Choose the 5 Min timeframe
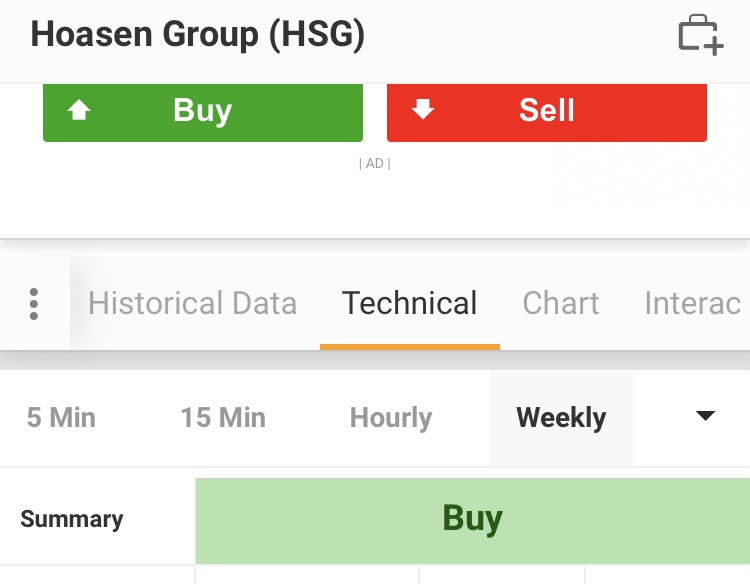 pos(61,417)
